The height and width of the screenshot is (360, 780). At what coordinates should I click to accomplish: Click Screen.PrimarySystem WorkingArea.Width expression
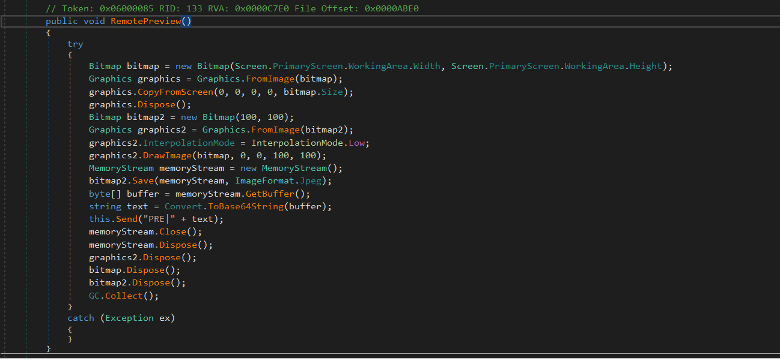[337, 66]
